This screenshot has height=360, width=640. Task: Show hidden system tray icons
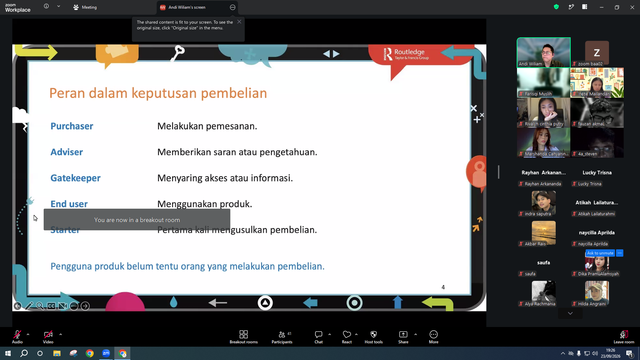click(563, 353)
